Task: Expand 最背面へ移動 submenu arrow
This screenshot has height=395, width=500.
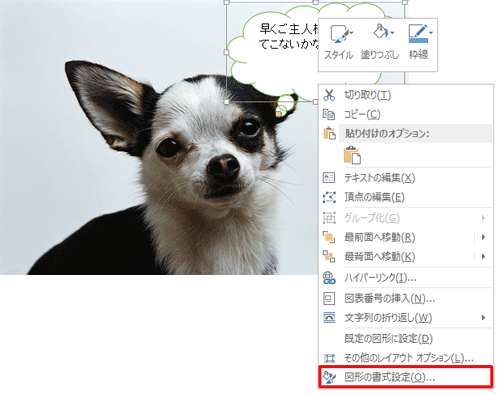Action: [483, 257]
